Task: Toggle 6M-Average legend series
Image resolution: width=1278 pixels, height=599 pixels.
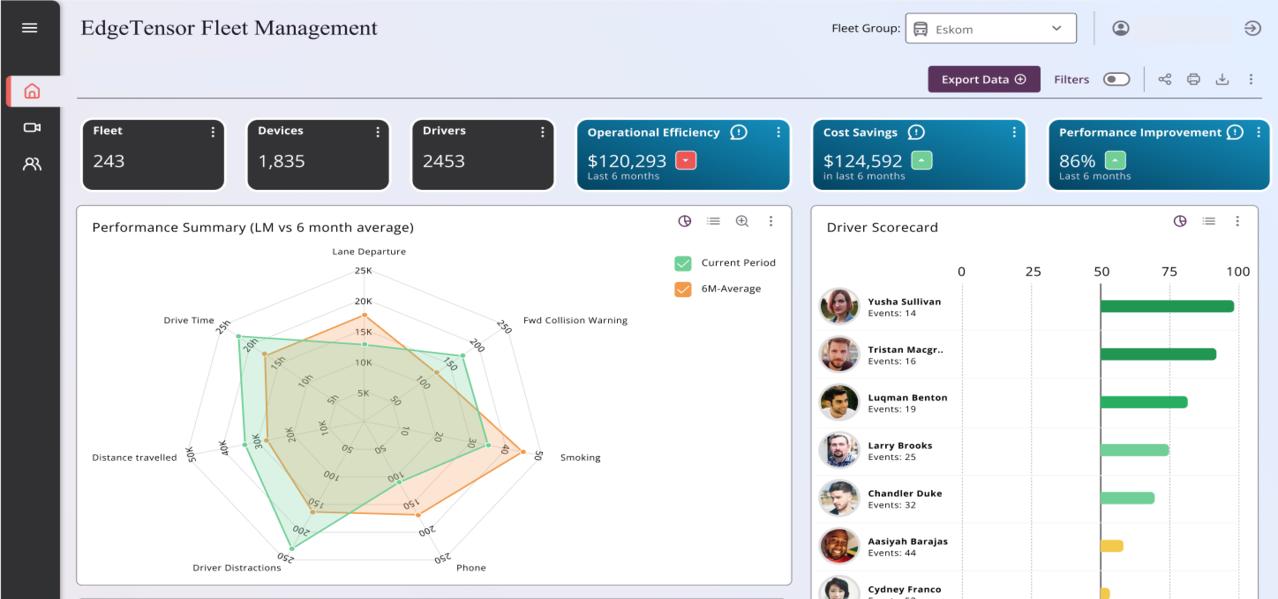Action: point(684,289)
